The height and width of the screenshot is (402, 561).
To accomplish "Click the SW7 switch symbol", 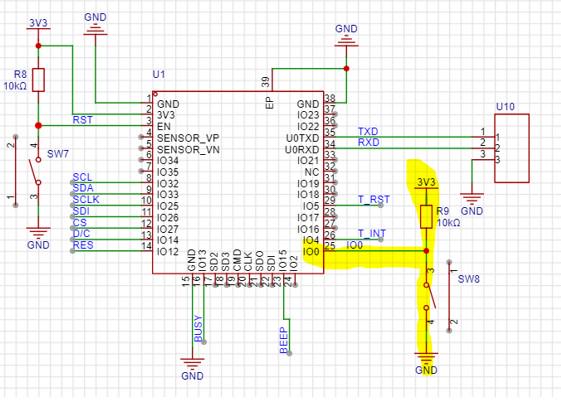I will click(36, 171).
